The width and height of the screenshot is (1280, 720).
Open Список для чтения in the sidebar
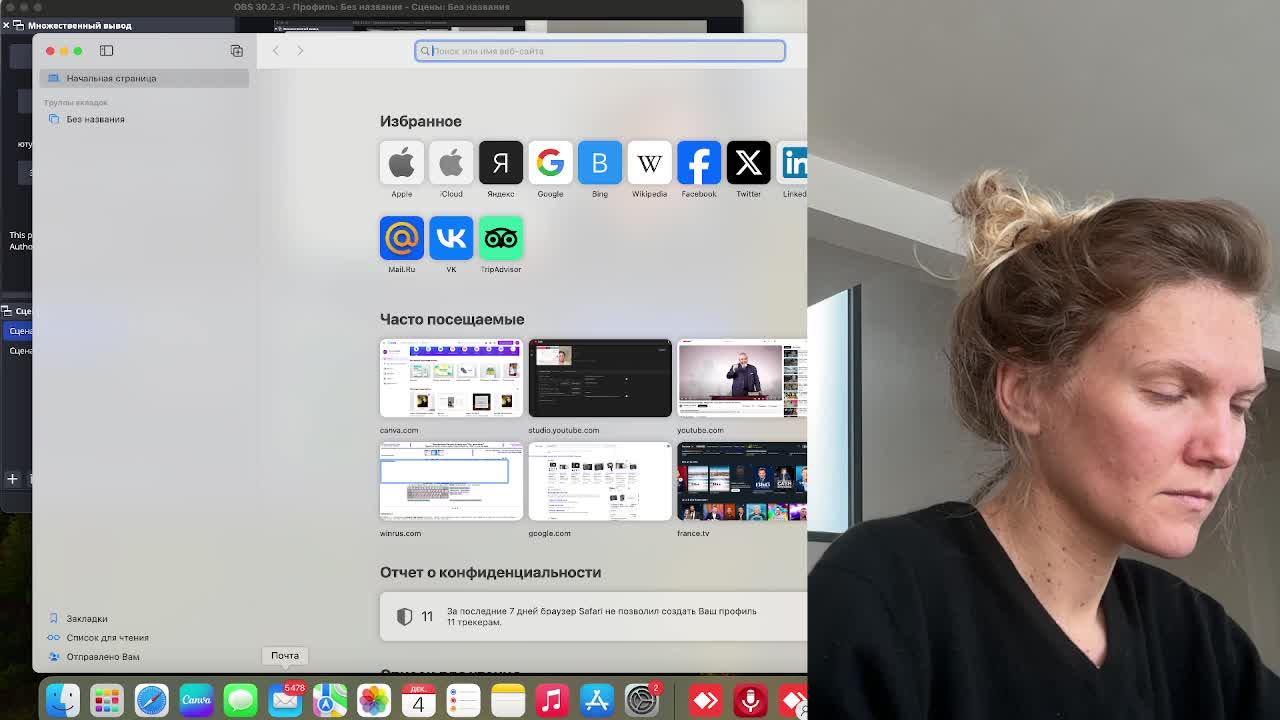107,638
